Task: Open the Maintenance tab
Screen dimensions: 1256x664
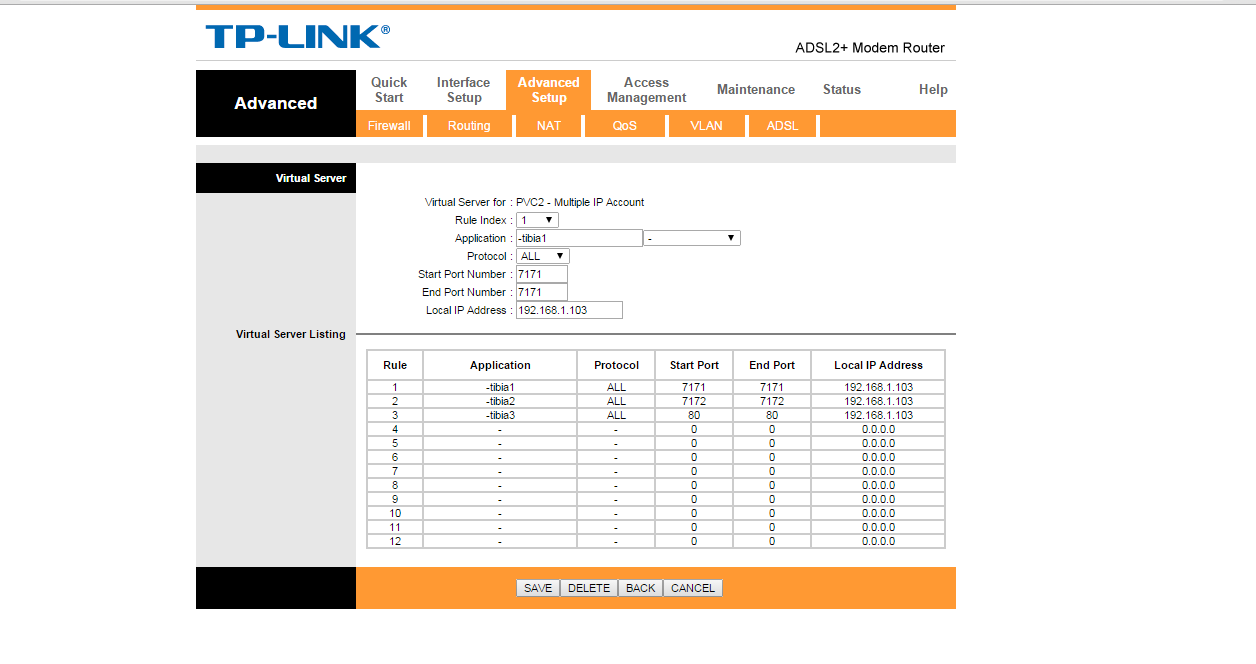Action: click(x=756, y=90)
